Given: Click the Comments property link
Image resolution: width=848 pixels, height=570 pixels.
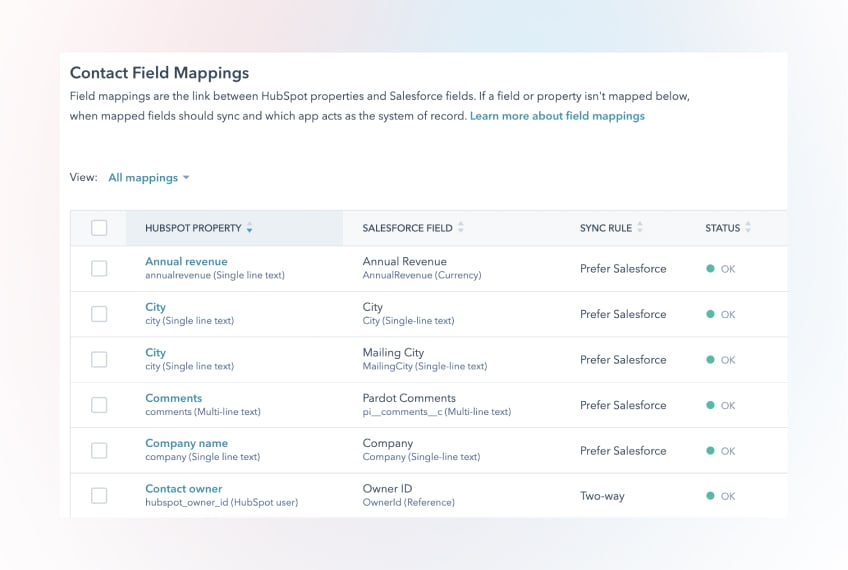Looking at the screenshot, I should coord(173,398).
